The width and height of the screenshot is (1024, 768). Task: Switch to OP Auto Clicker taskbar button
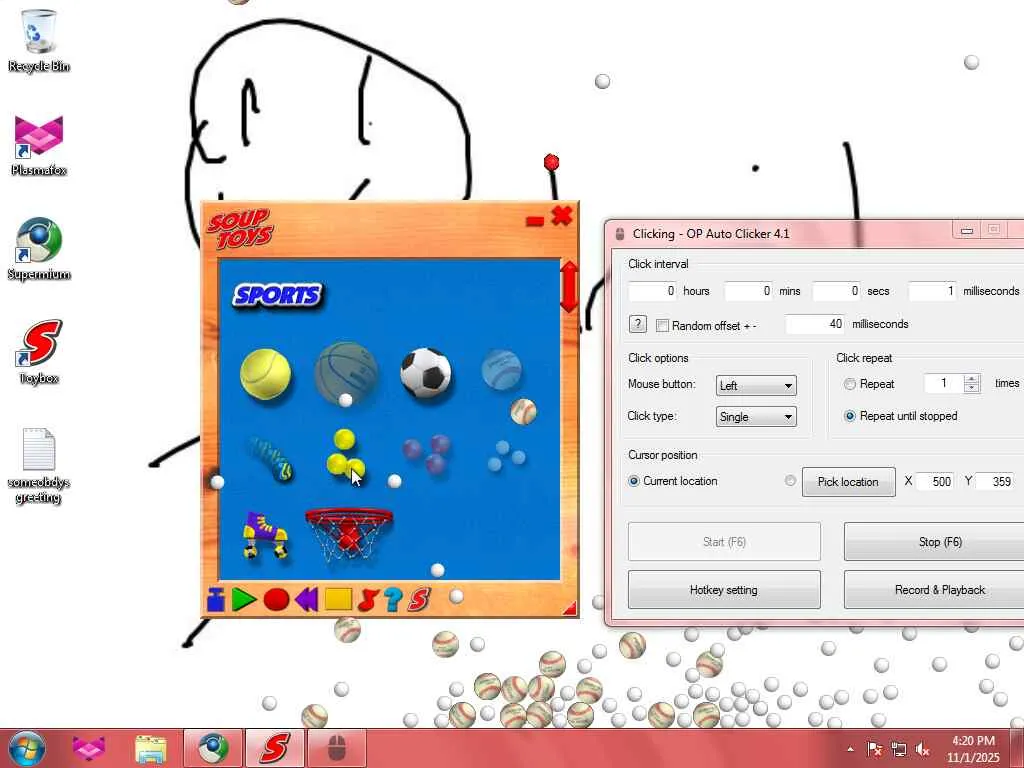pos(336,748)
